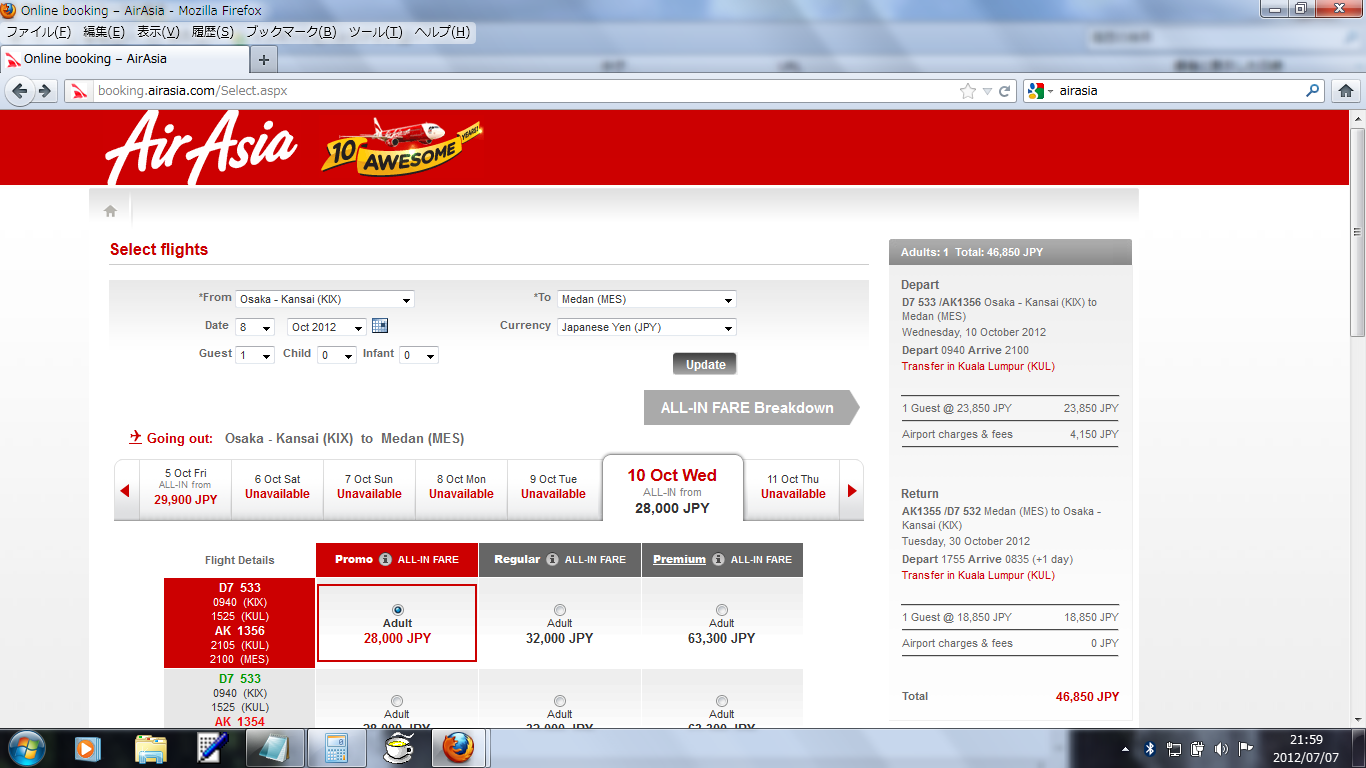Click the Premium fare info icon
The height and width of the screenshot is (768, 1366).
point(718,560)
